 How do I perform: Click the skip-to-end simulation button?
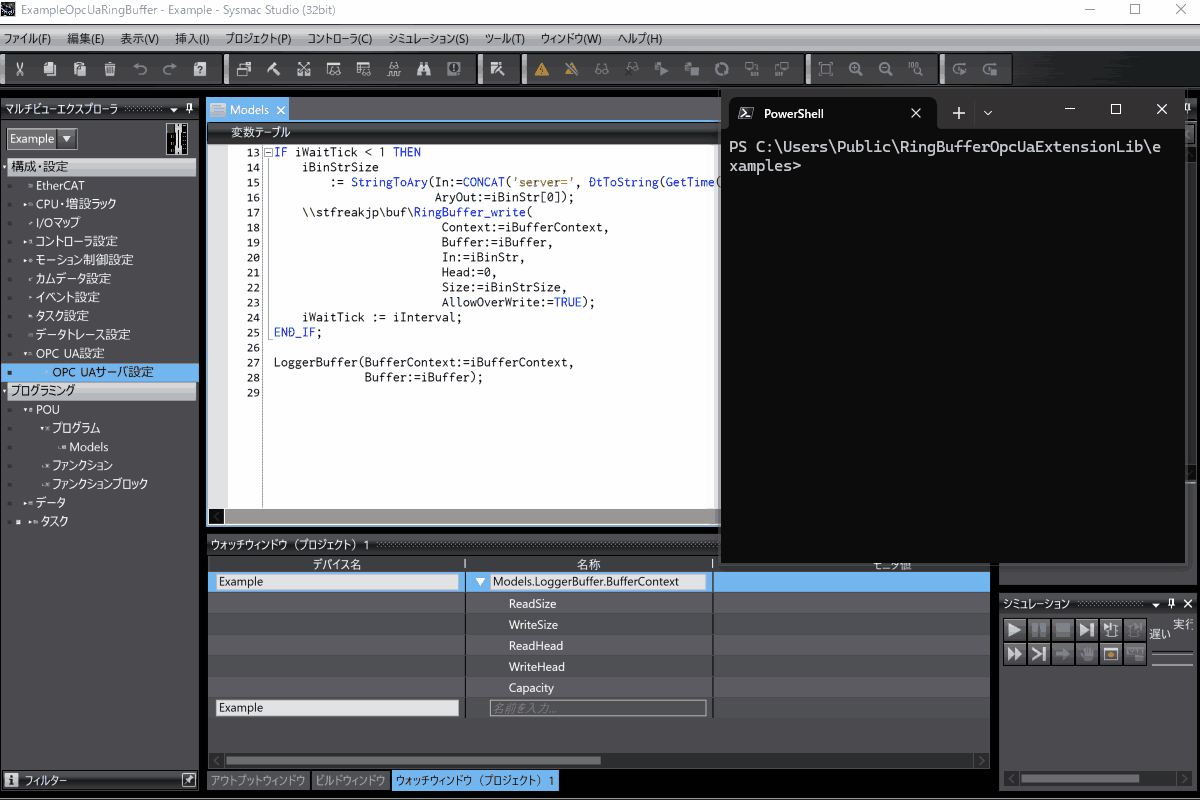[x=1038, y=654]
